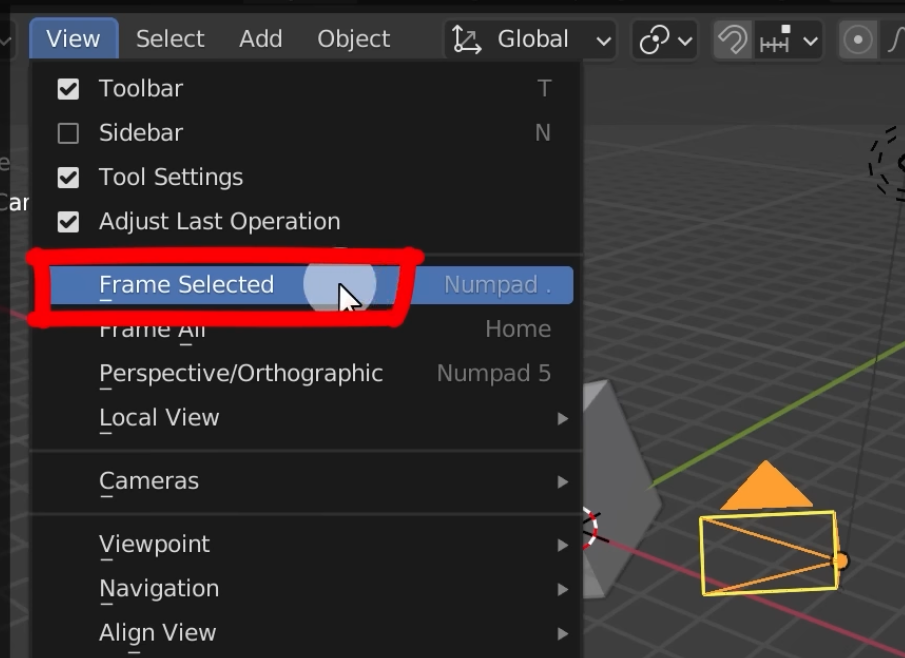Open the pivot point dropdown
Screen dimensions: 905x658
tap(665, 40)
